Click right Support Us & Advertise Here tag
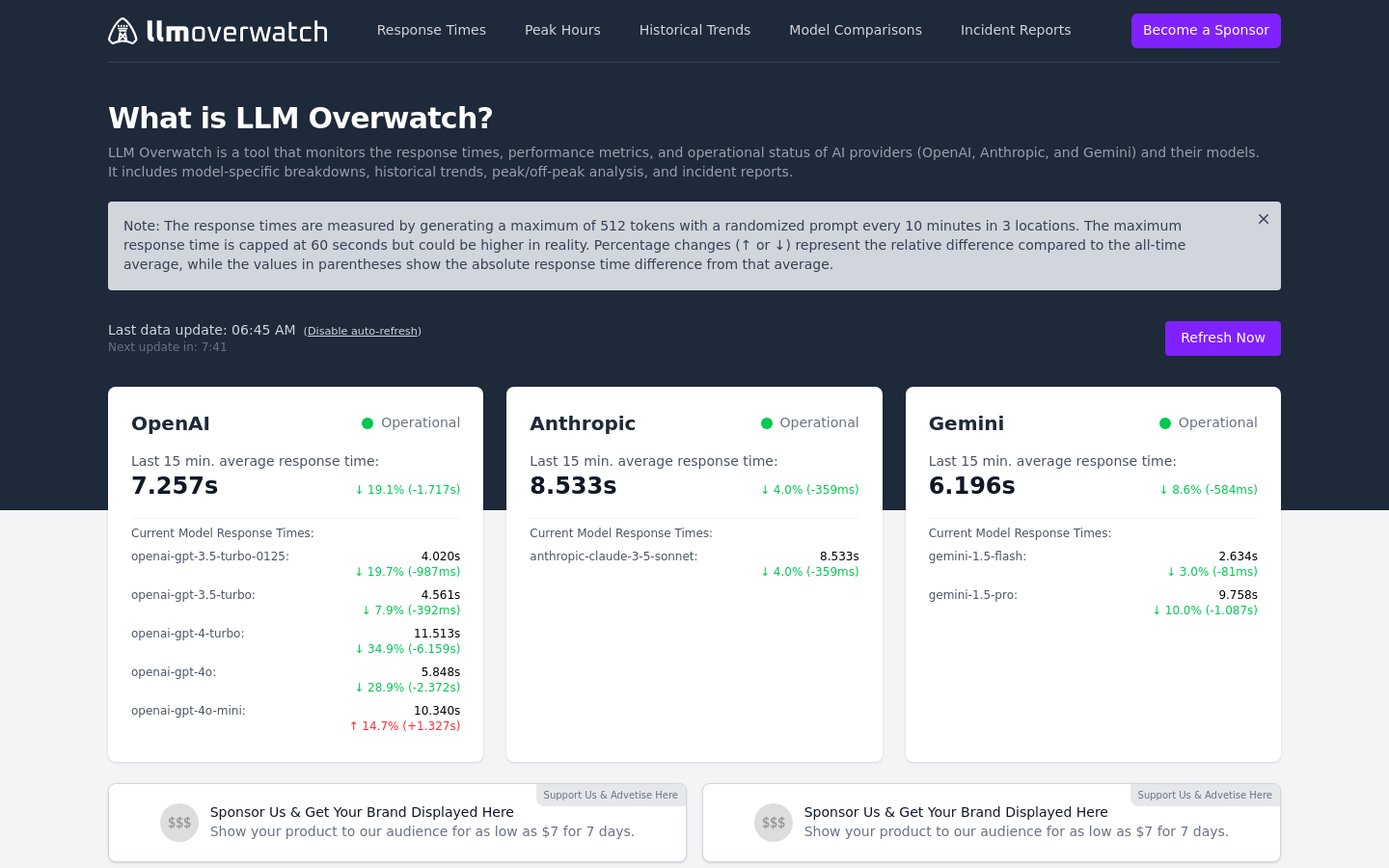The image size is (1389, 868). click(1205, 796)
